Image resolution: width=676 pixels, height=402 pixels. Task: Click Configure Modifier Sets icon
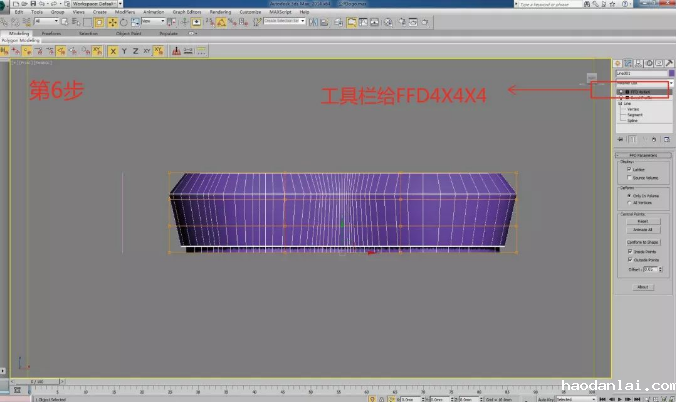[x=667, y=139]
